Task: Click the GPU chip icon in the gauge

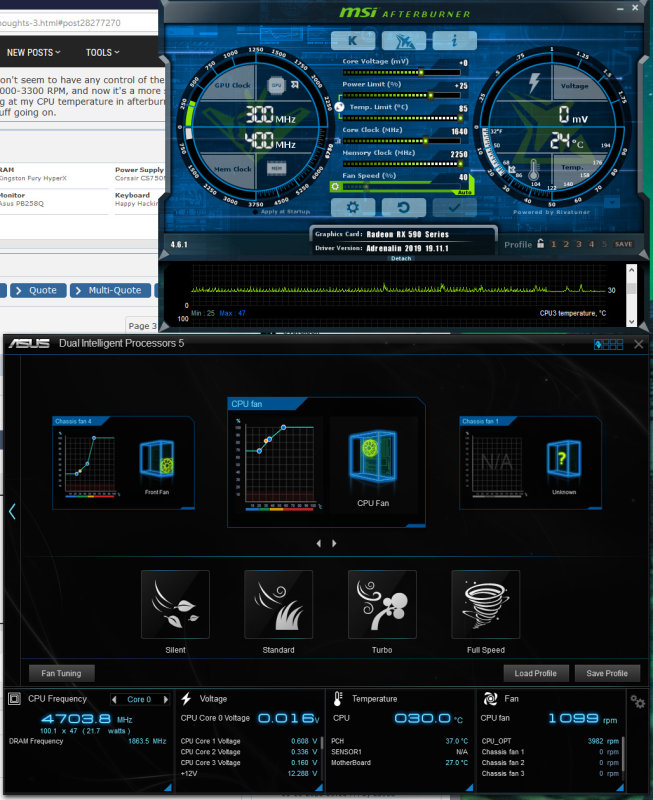Action: tap(277, 85)
